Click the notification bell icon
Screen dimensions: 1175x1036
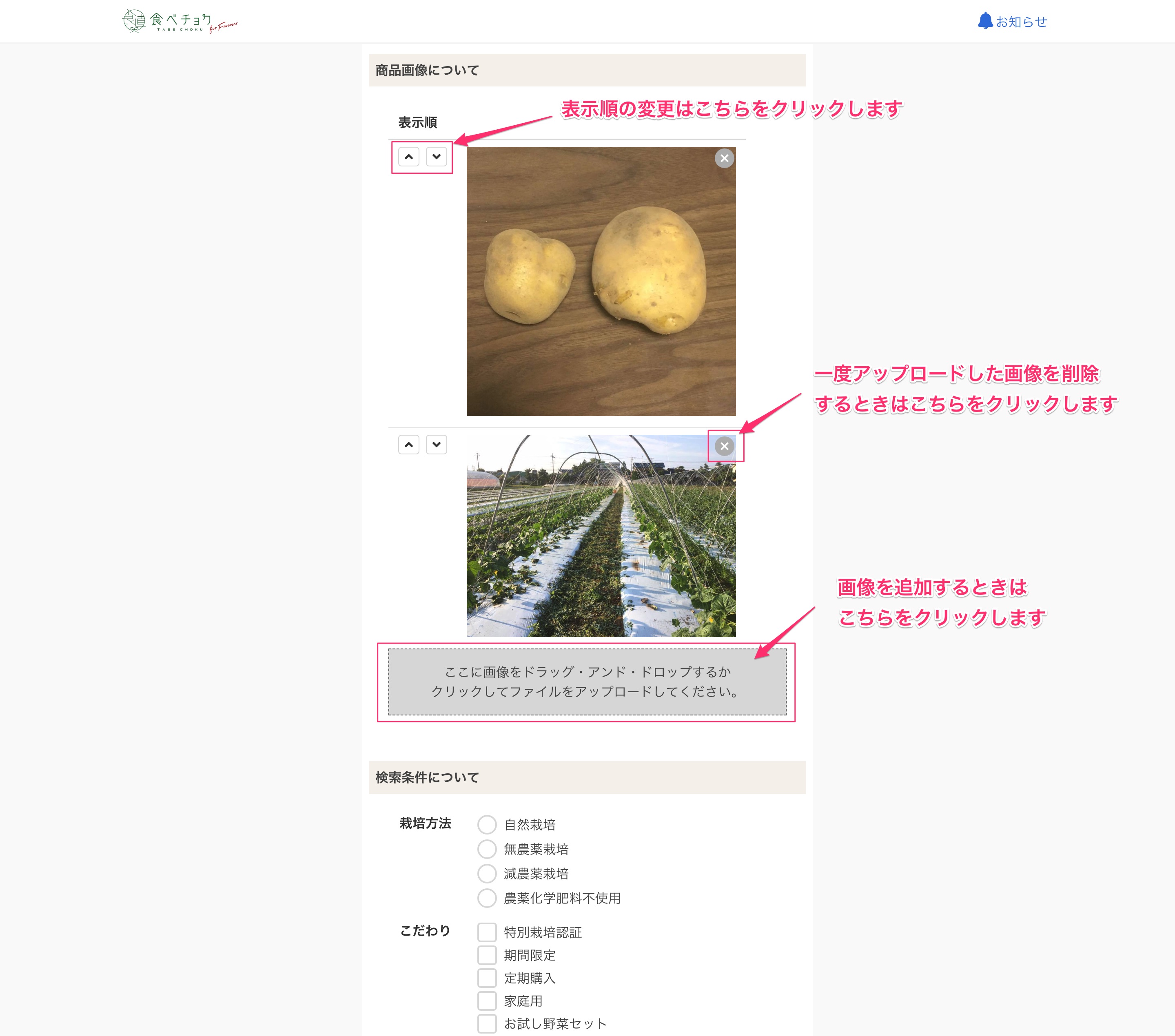pyautogui.click(x=985, y=21)
